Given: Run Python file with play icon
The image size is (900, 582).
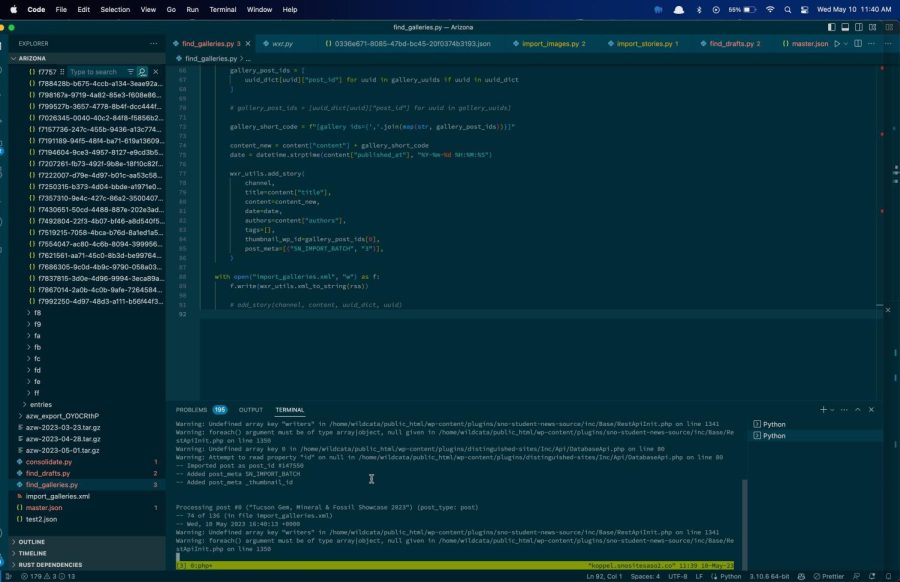Looking at the screenshot, I should [837, 44].
